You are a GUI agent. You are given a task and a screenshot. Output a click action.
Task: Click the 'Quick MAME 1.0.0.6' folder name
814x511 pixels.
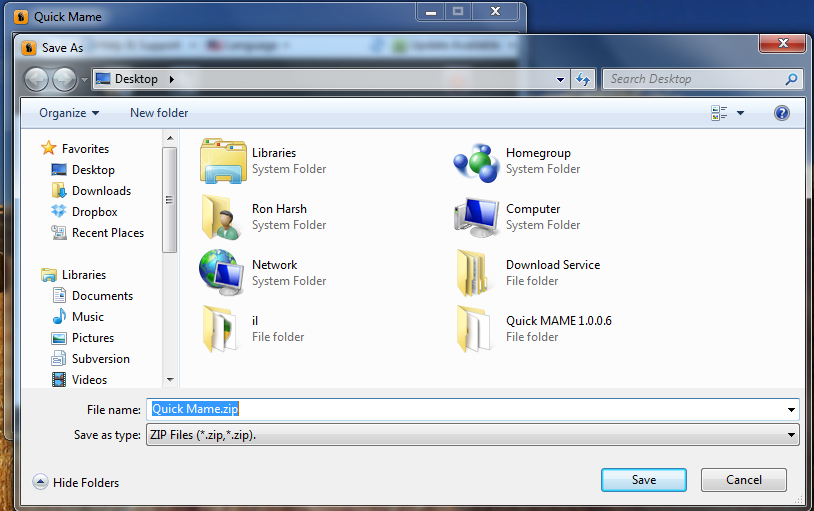559,320
